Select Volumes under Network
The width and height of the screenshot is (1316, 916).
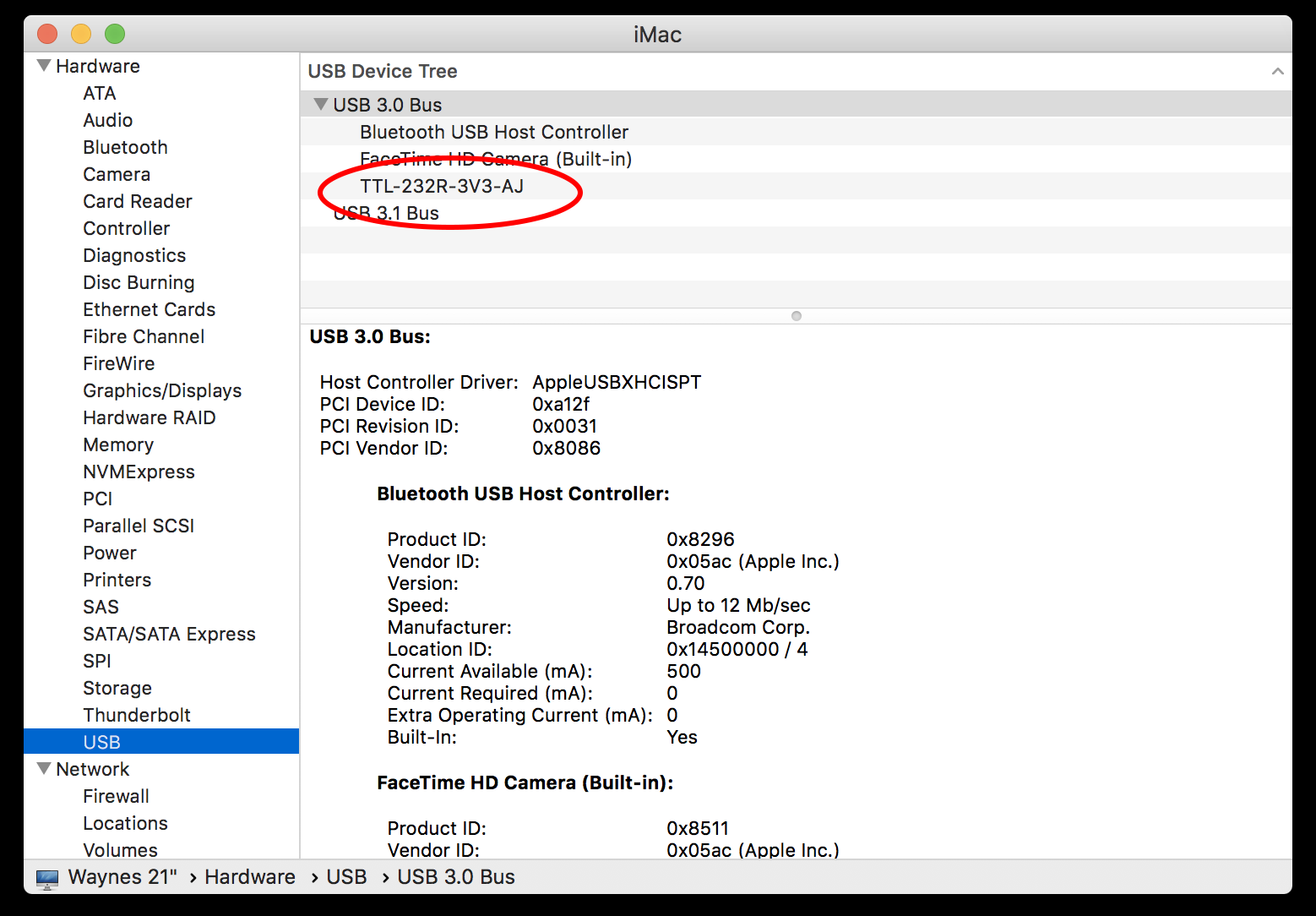tap(121, 850)
